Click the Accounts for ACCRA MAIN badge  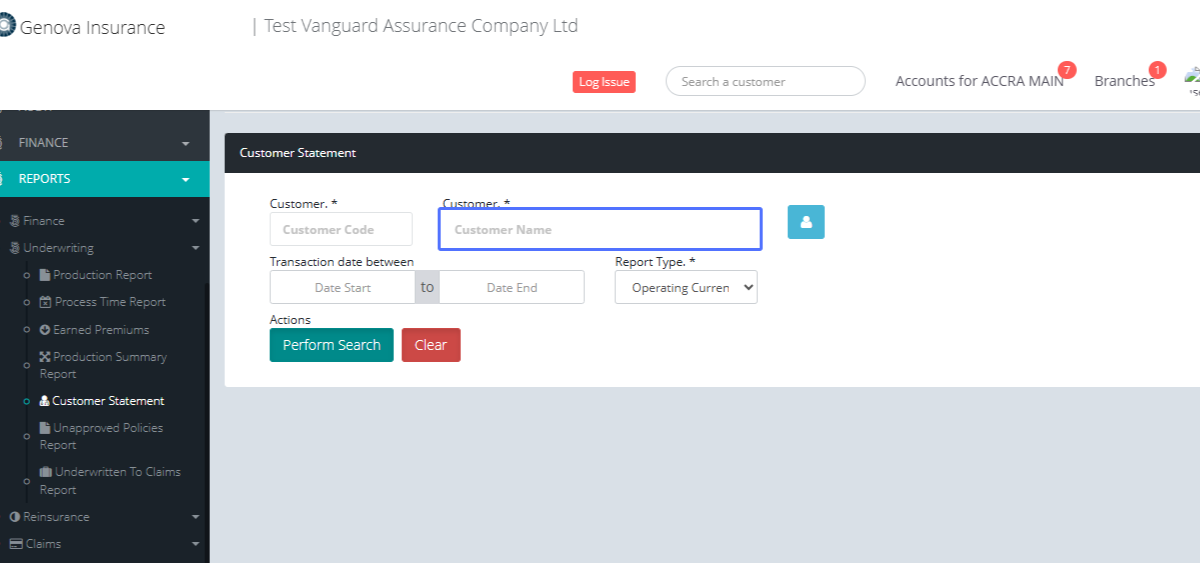click(x=1067, y=70)
